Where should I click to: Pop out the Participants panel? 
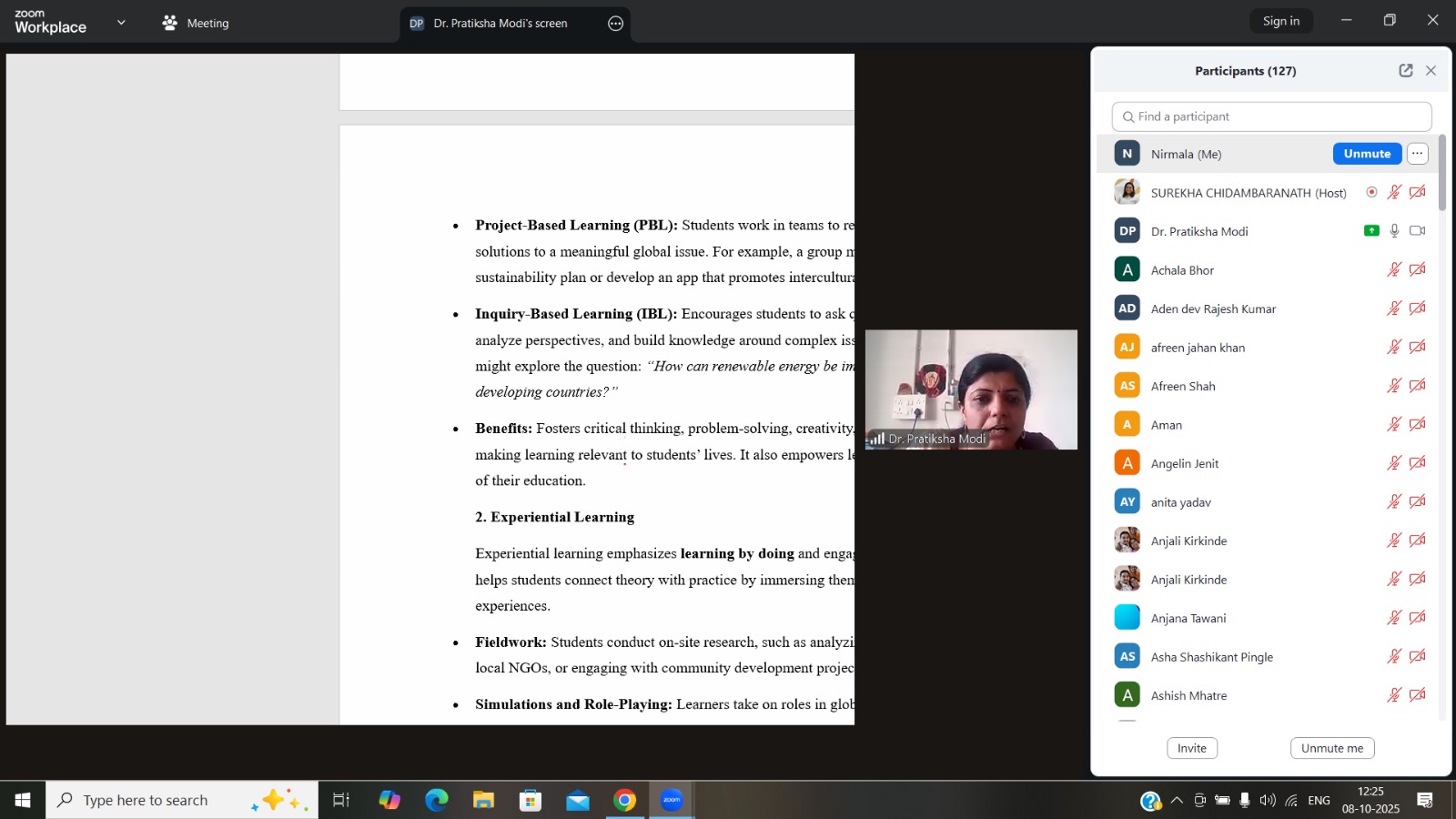tap(1405, 71)
